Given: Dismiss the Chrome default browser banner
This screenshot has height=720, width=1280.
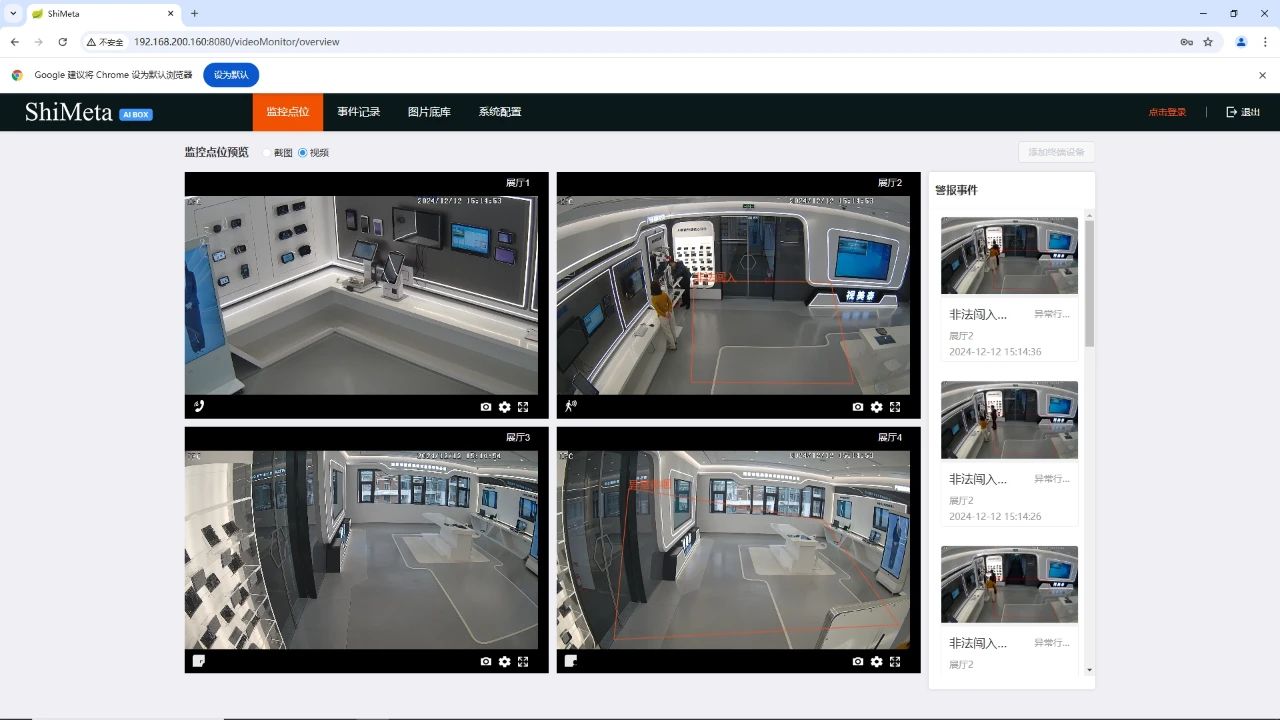Looking at the screenshot, I should click(1262, 75).
